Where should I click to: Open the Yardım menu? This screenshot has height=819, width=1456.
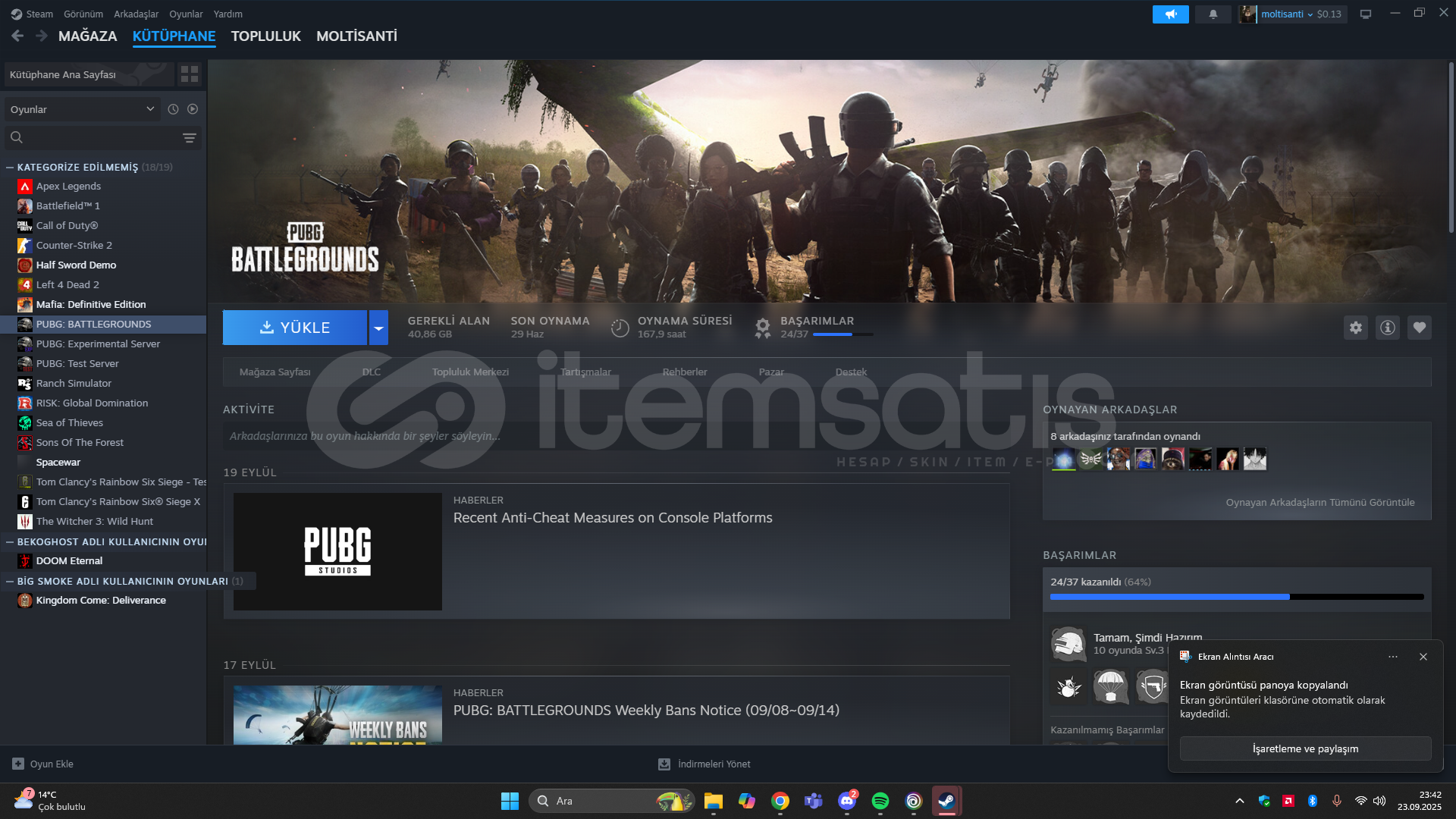pos(228,14)
